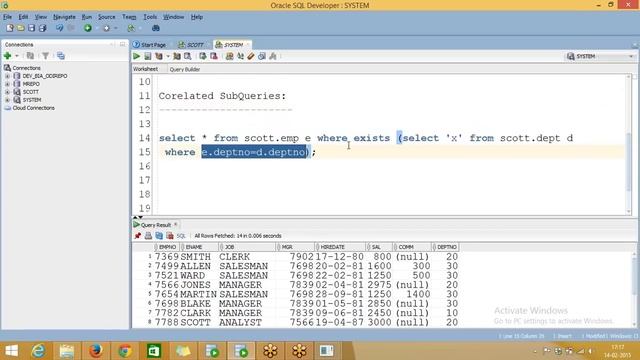Screen dimensions: 640x360
Task: Open Firefox from the taskbar
Action: (x=96, y=351)
